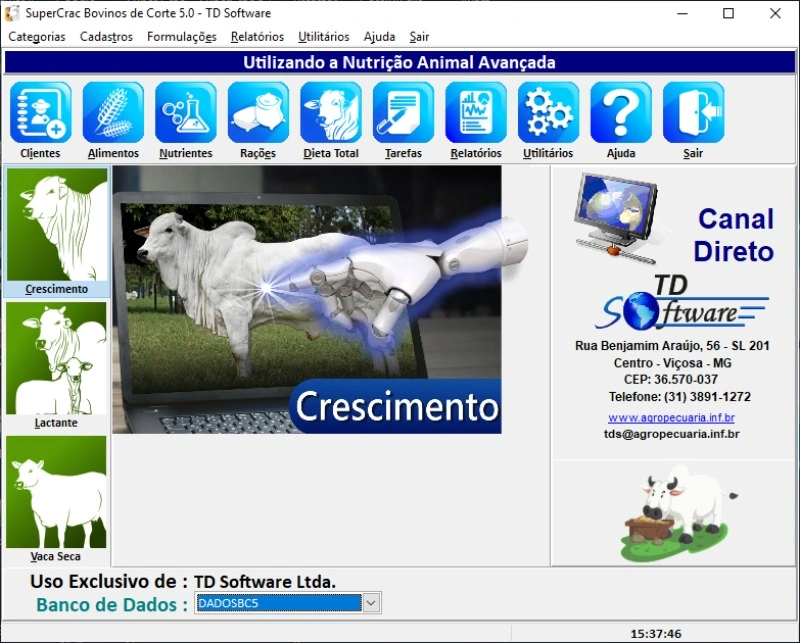Select the Lactante category thumbnail

pos(57,358)
